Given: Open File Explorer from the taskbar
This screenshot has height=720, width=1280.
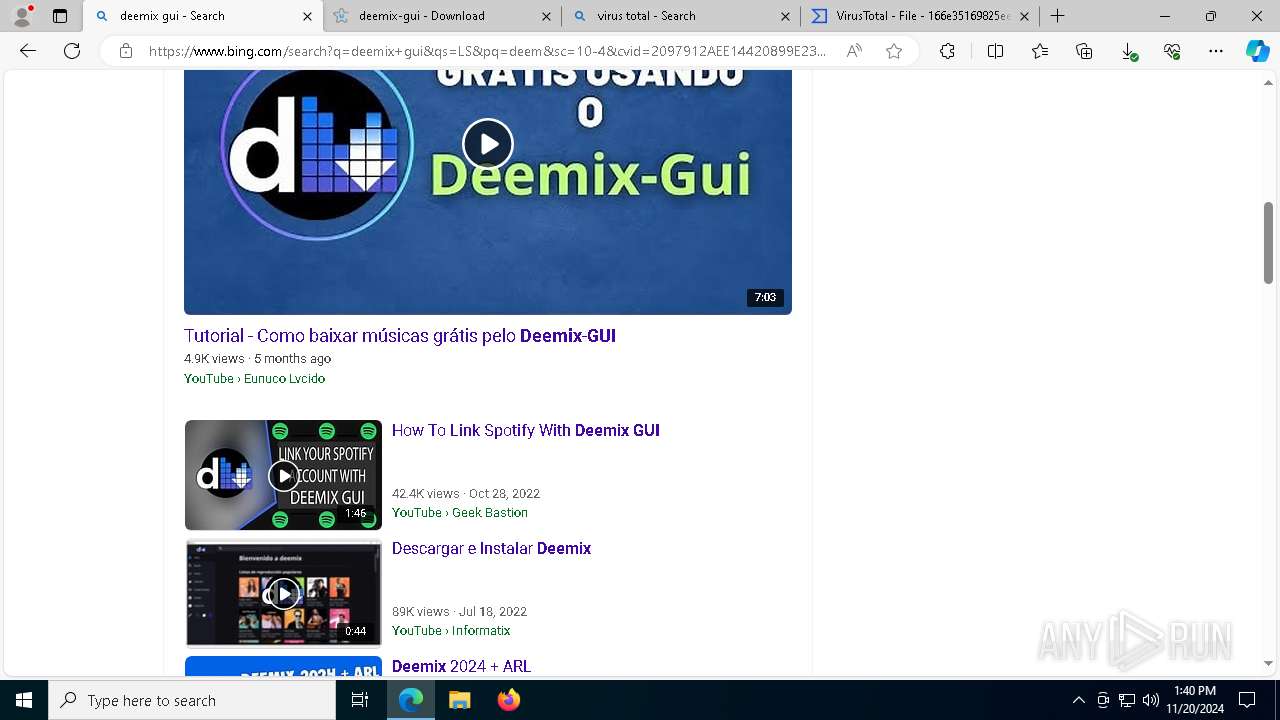Looking at the screenshot, I should click(x=459, y=700).
